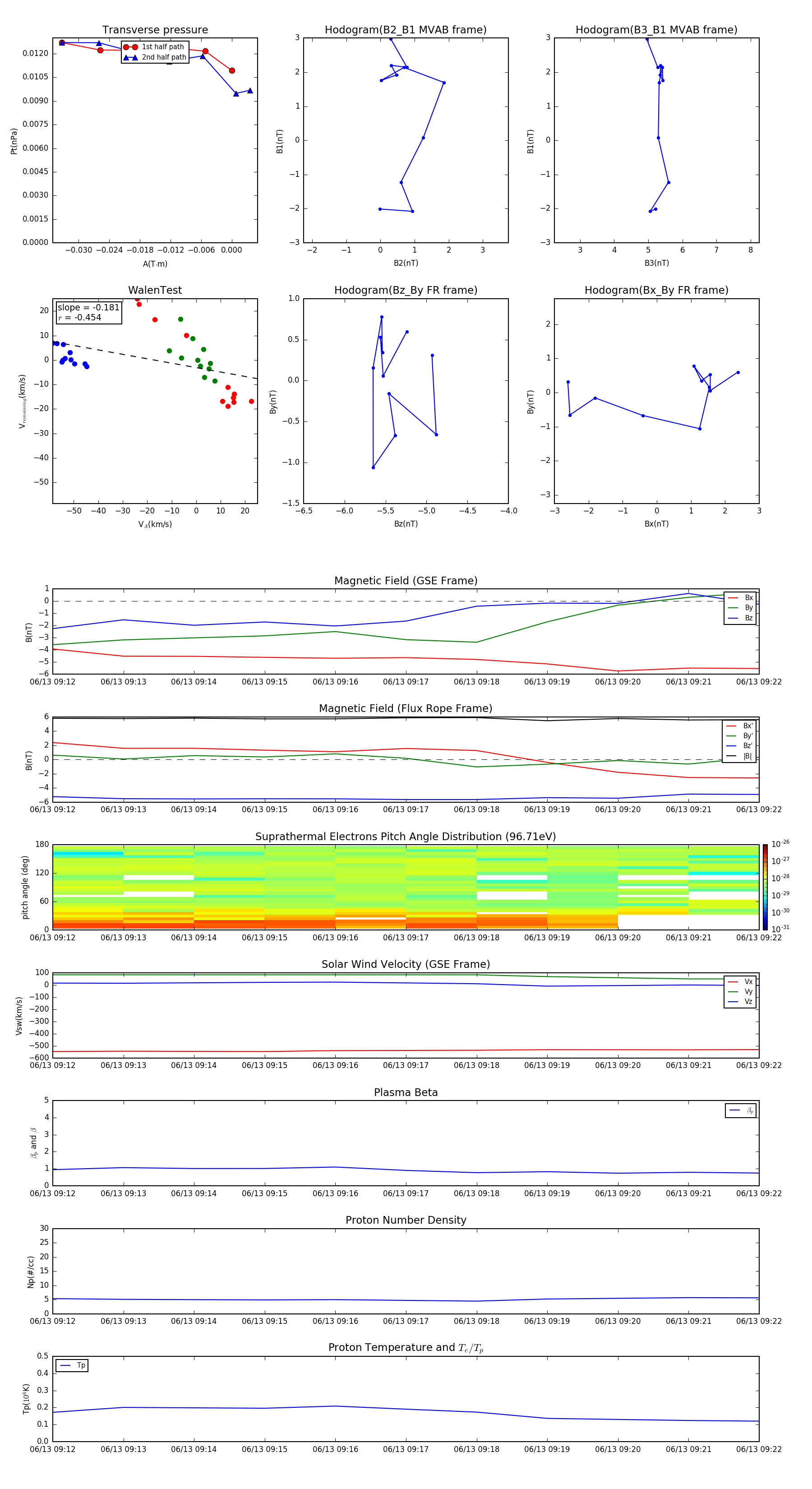This screenshot has width=812, height=1489.
Task: Click the "By" entry in GSE legend
Action: click(740, 607)
